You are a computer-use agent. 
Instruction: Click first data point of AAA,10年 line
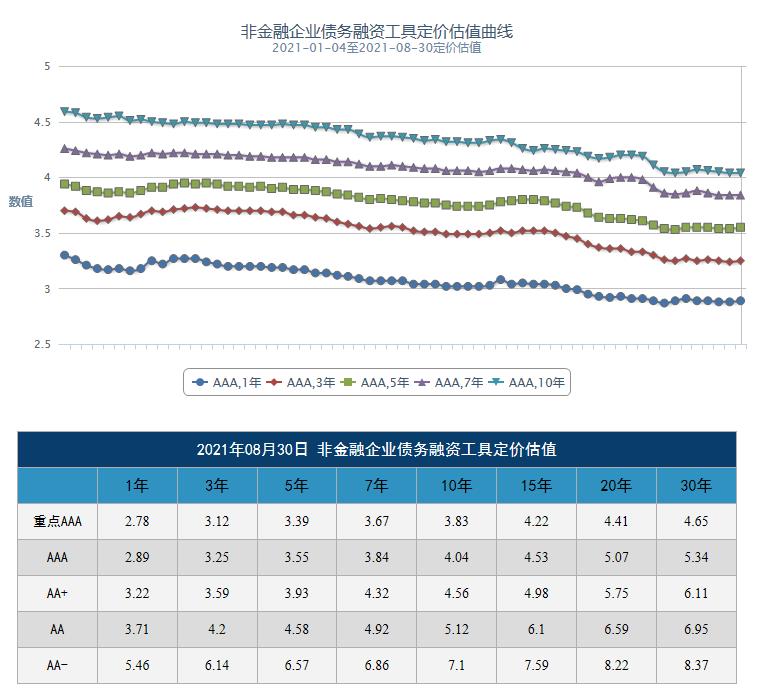[65, 111]
